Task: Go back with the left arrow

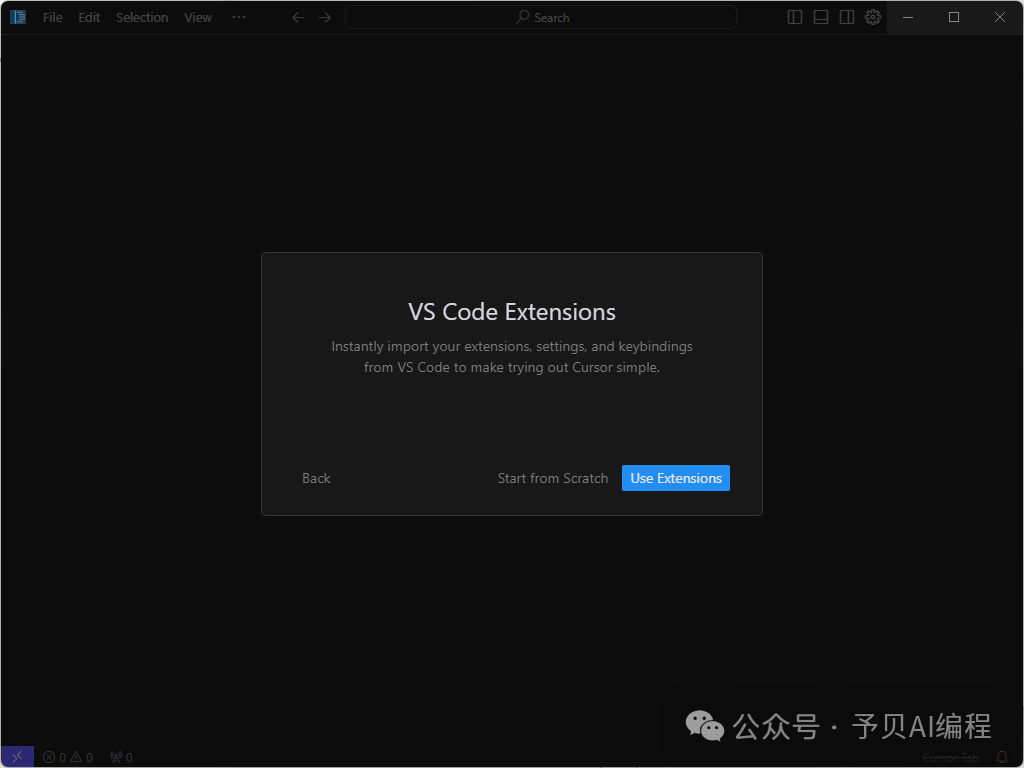Action: (x=298, y=18)
